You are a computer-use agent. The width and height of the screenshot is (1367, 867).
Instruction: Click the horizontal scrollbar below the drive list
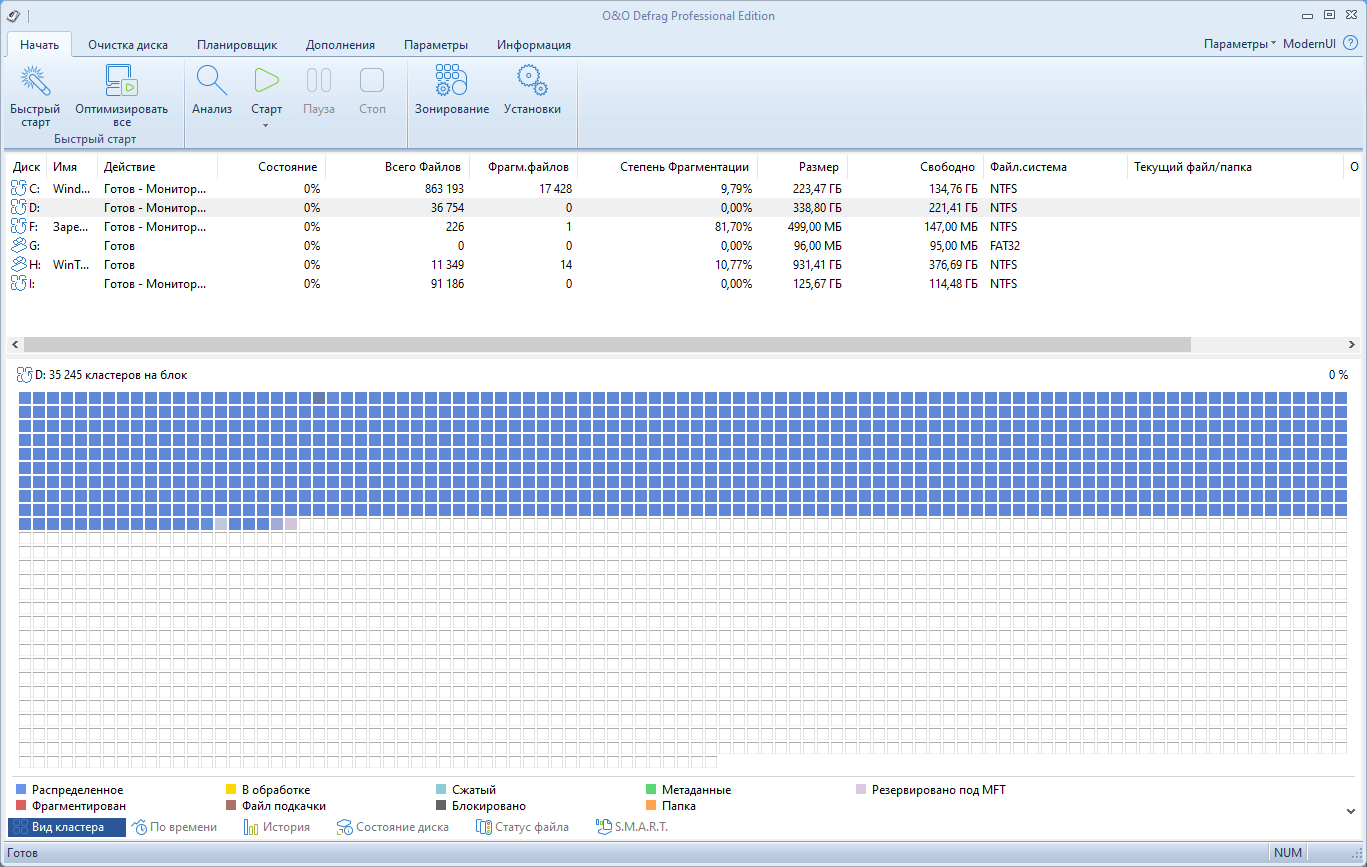point(600,344)
